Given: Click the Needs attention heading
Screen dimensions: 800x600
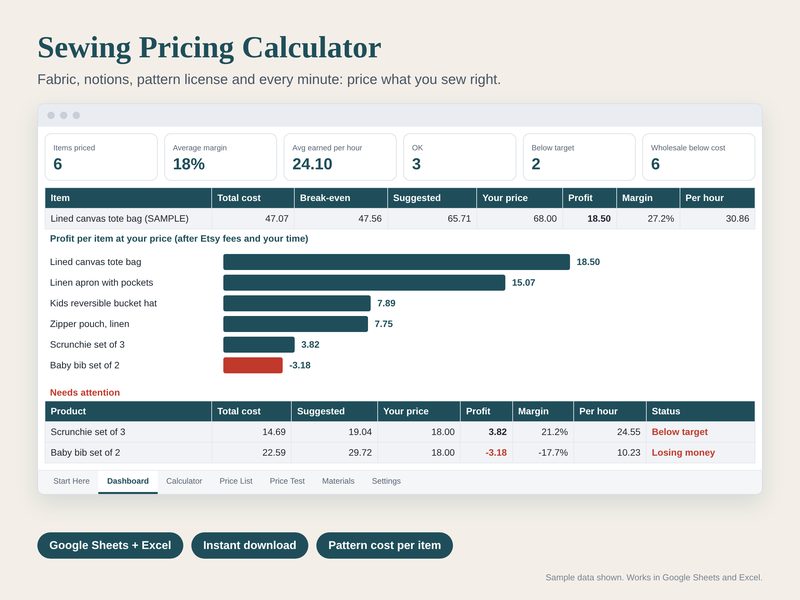Looking at the screenshot, I should click(x=85, y=392).
